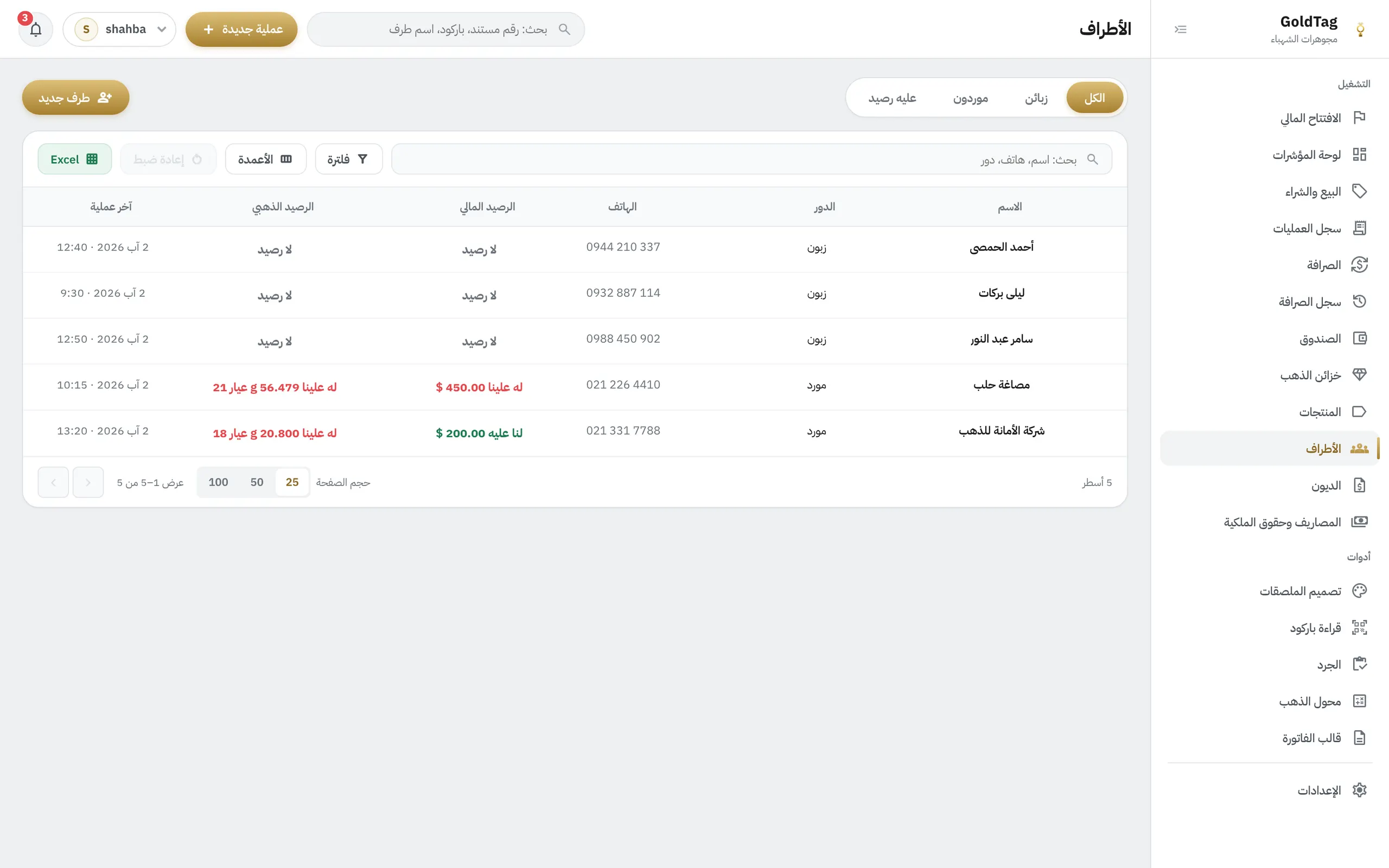Create new operation with عملية جديدة
1389x868 pixels.
click(x=241, y=29)
